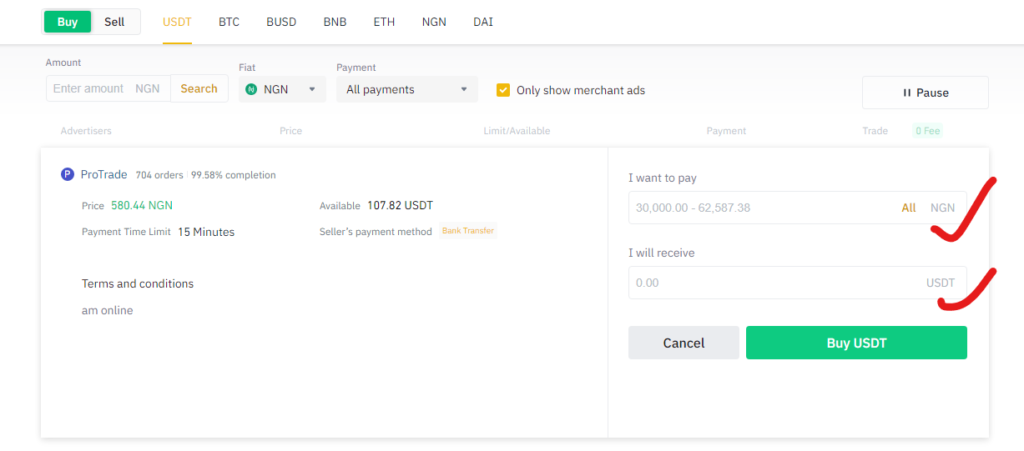Click the 107.82 USDT available amount
1024x451 pixels.
[x=400, y=205]
